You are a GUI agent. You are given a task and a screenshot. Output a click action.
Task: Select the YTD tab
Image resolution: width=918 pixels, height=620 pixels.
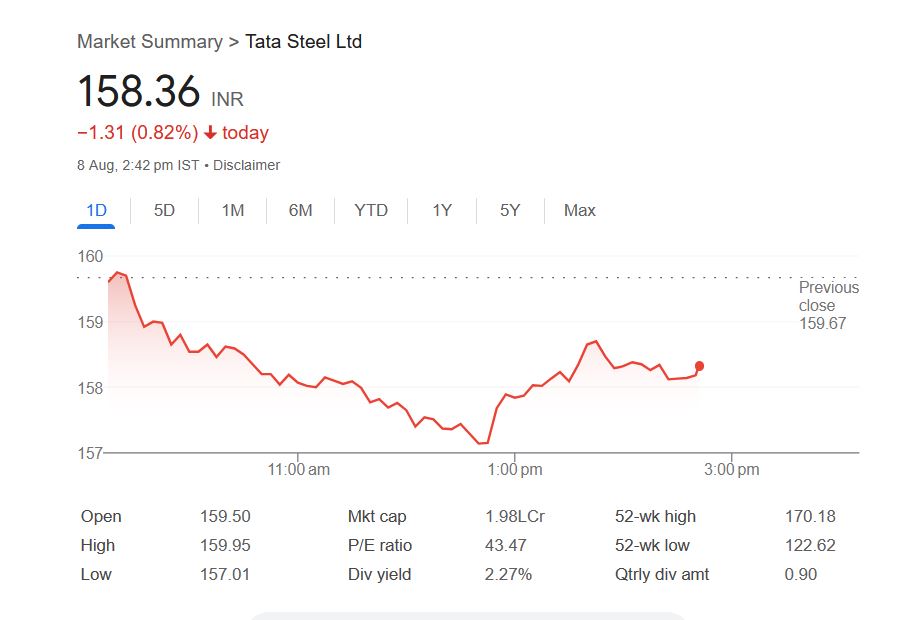click(x=371, y=210)
